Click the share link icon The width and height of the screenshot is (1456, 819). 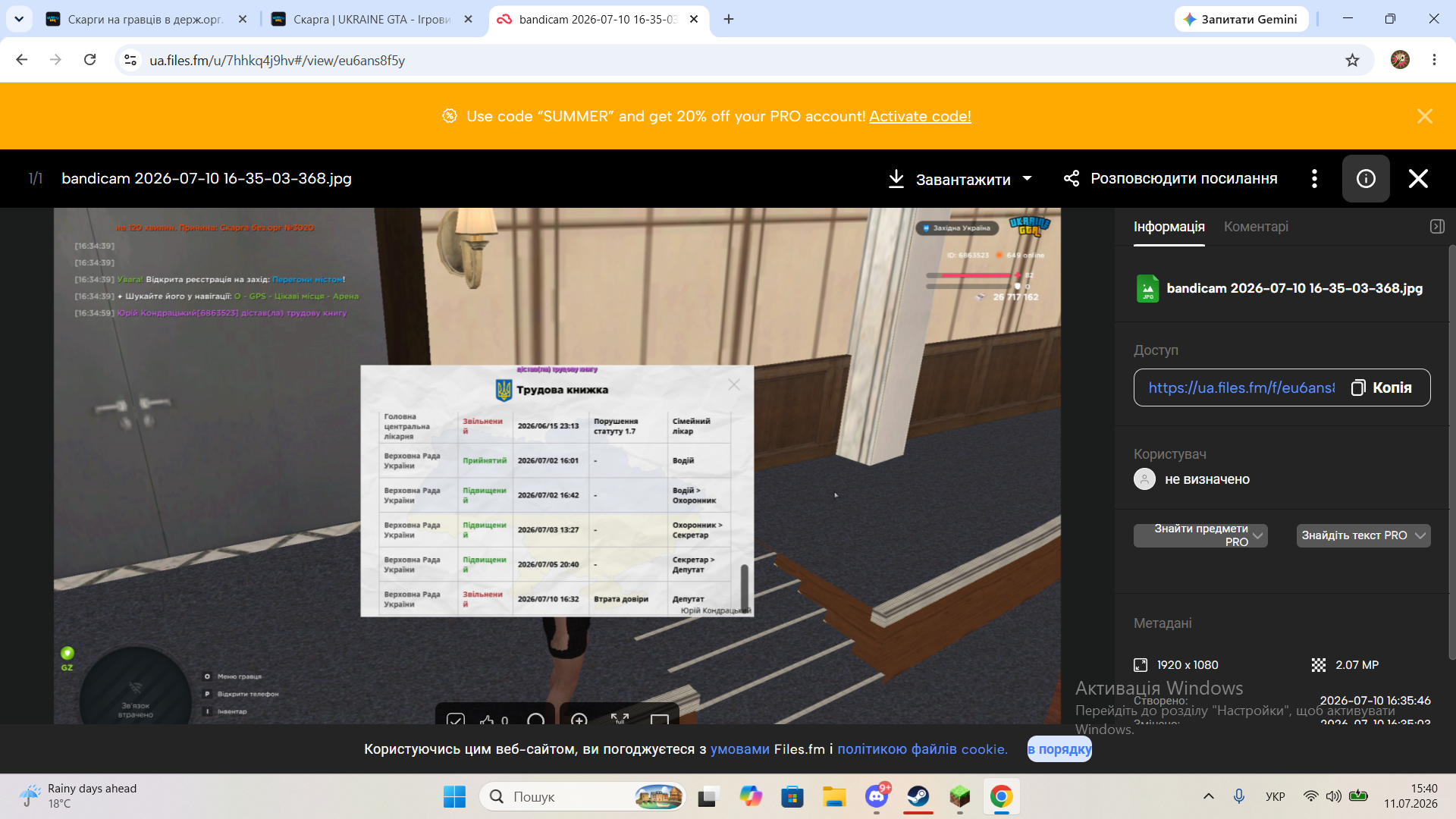(1072, 178)
